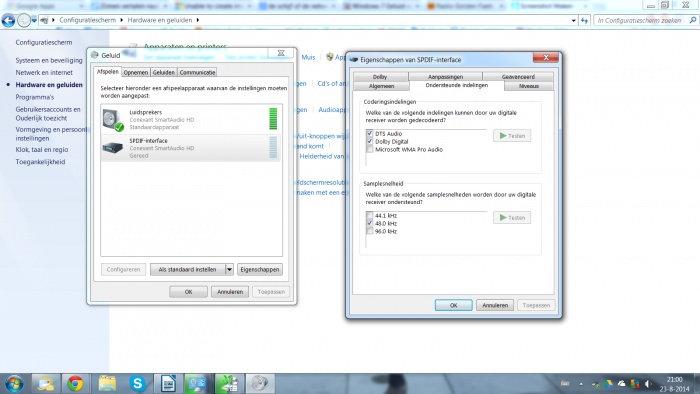Close the SPDIF-interface properties dialog
This screenshot has width=700, height=394.
546,58
